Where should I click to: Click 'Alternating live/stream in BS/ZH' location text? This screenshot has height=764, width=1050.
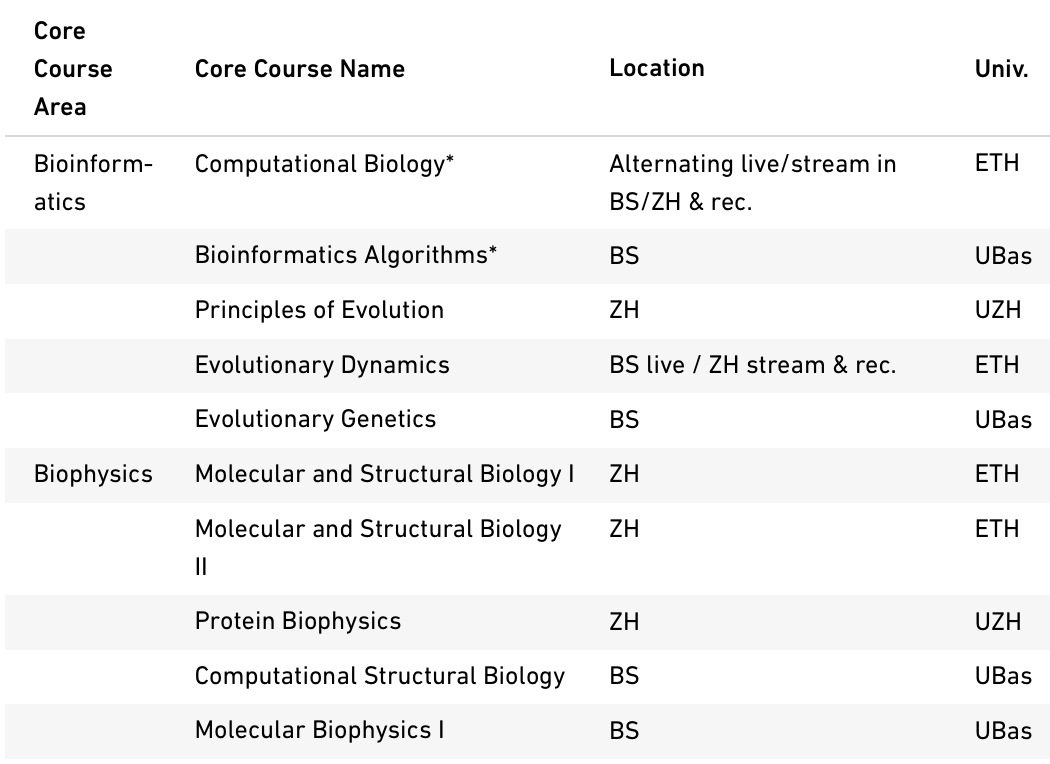coord(752,183)
